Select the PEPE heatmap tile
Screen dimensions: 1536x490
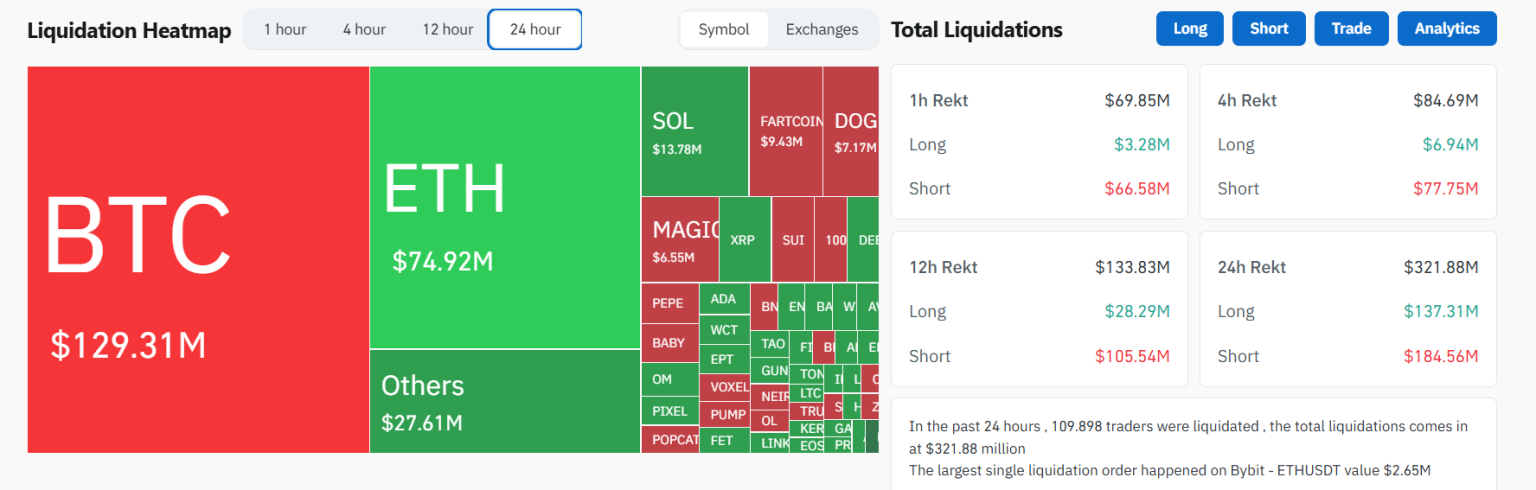coord(669,303)
